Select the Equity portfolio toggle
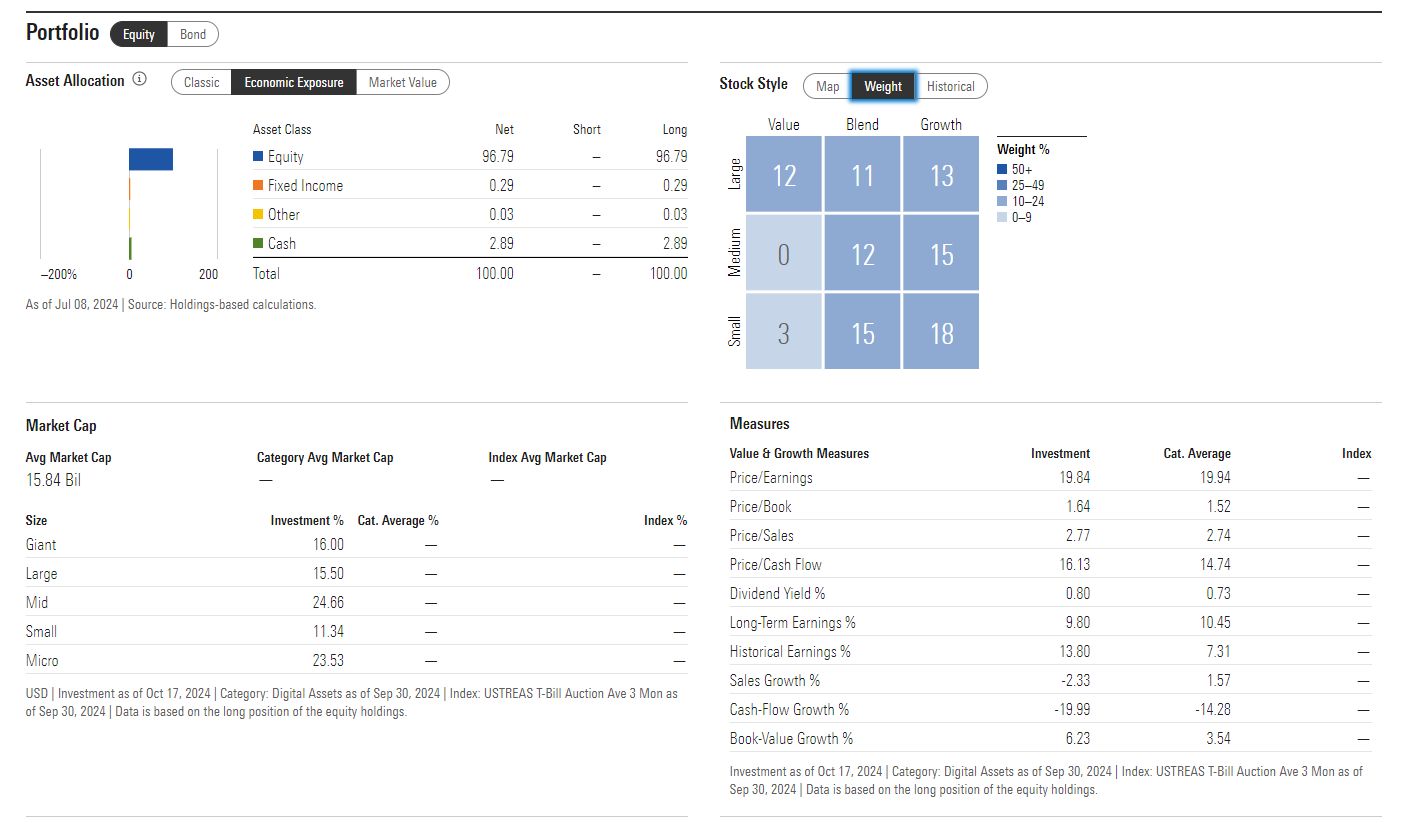Screen dimensions: 1427x818 pos(139,34)
